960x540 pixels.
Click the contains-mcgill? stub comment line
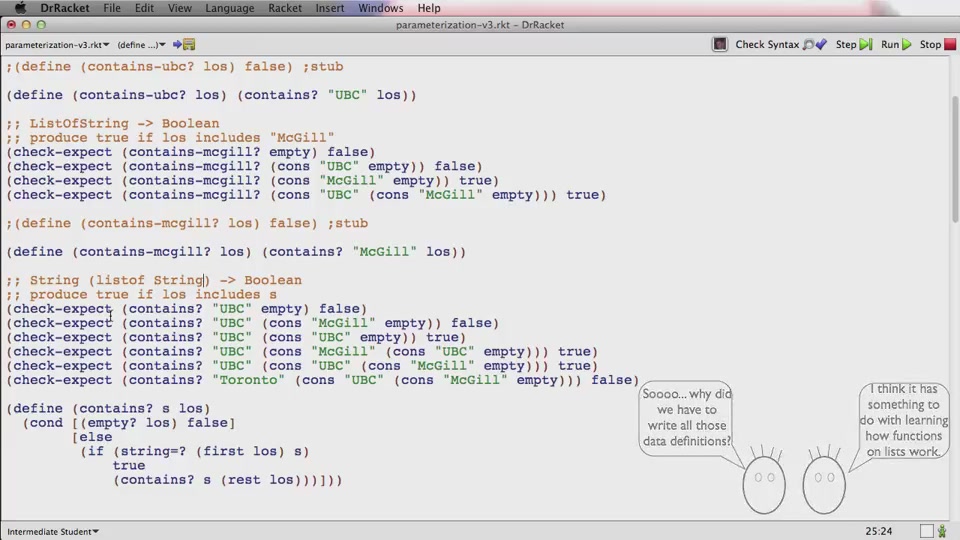click(187, 223)
